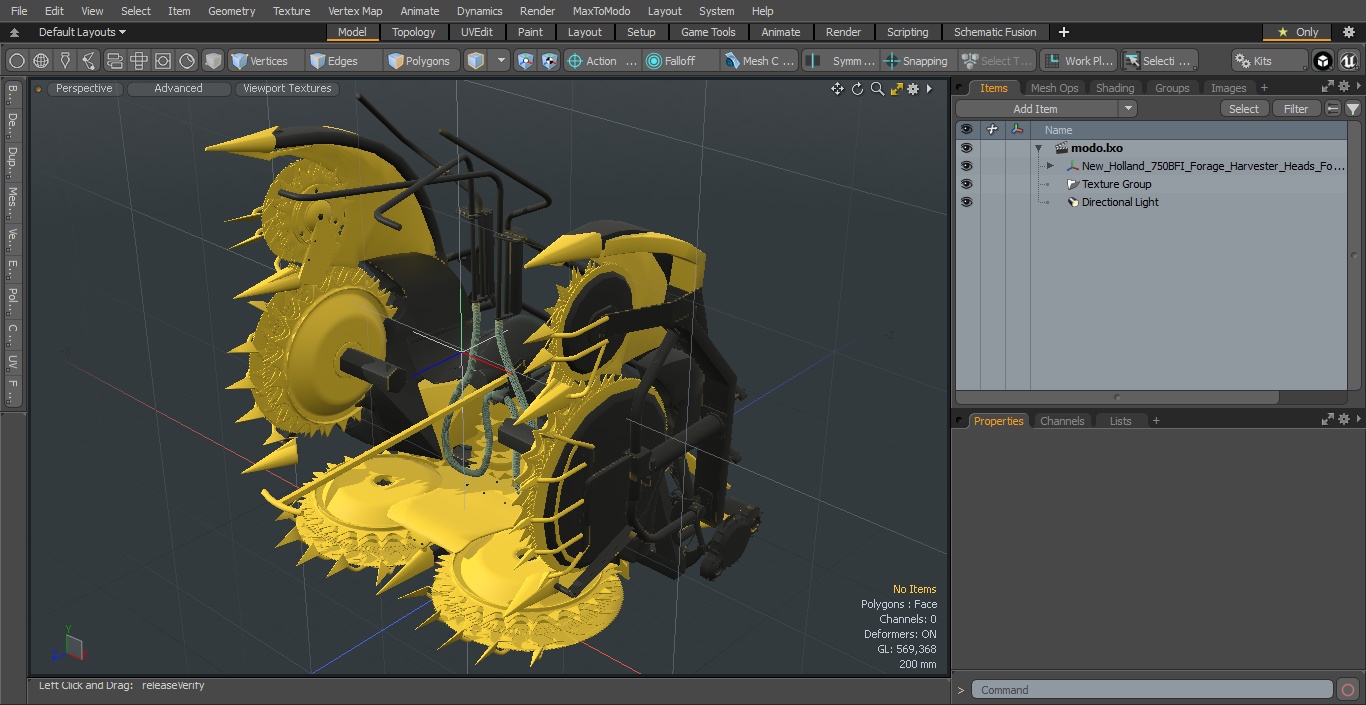Open top-right layout settings gear
The image size is (1366, 705).
tap(1348, 32)
